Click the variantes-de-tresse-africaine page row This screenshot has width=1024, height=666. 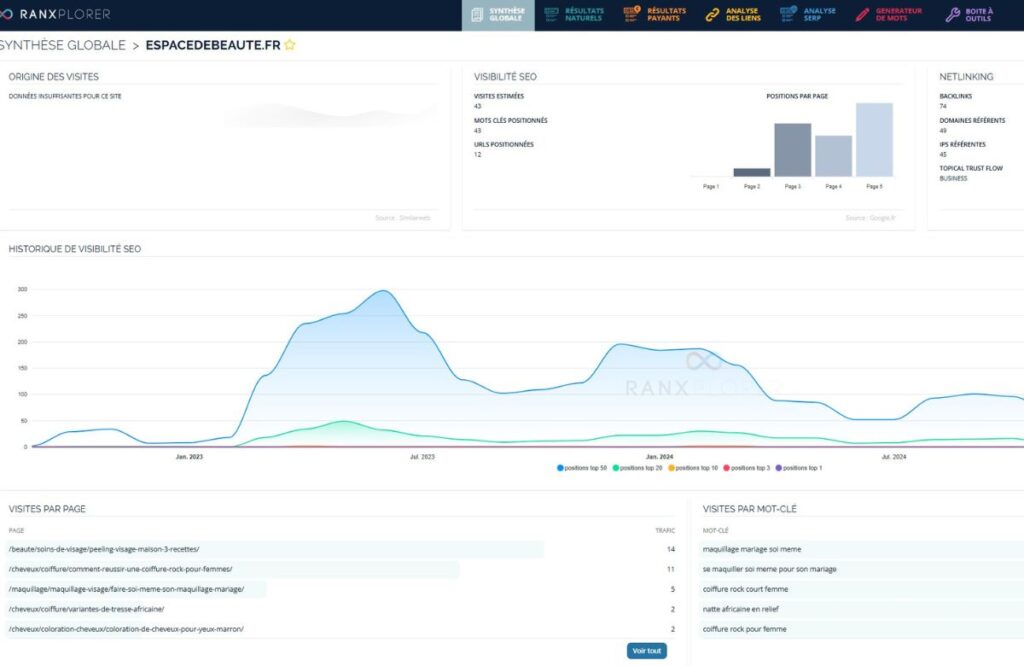click(x=341, y=609)
